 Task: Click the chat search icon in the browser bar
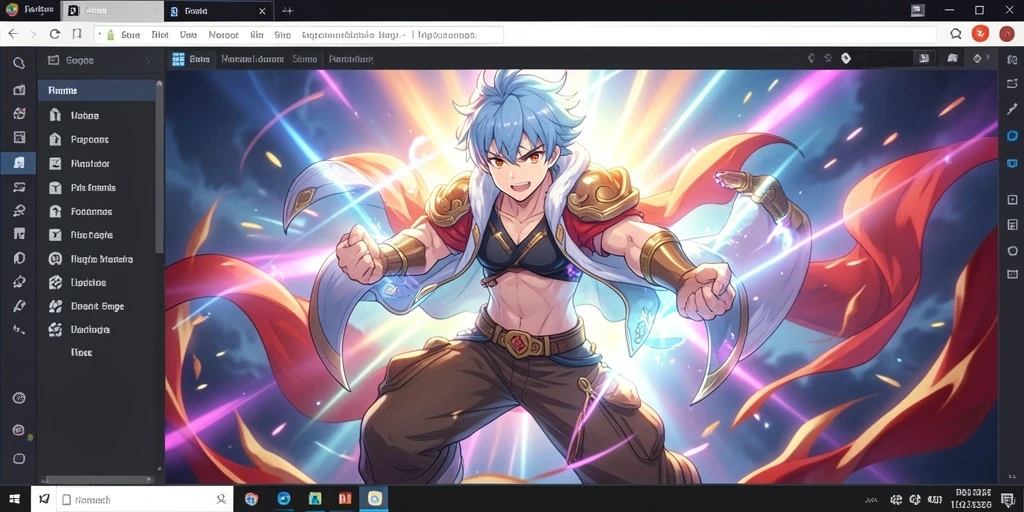click(955, 34)
